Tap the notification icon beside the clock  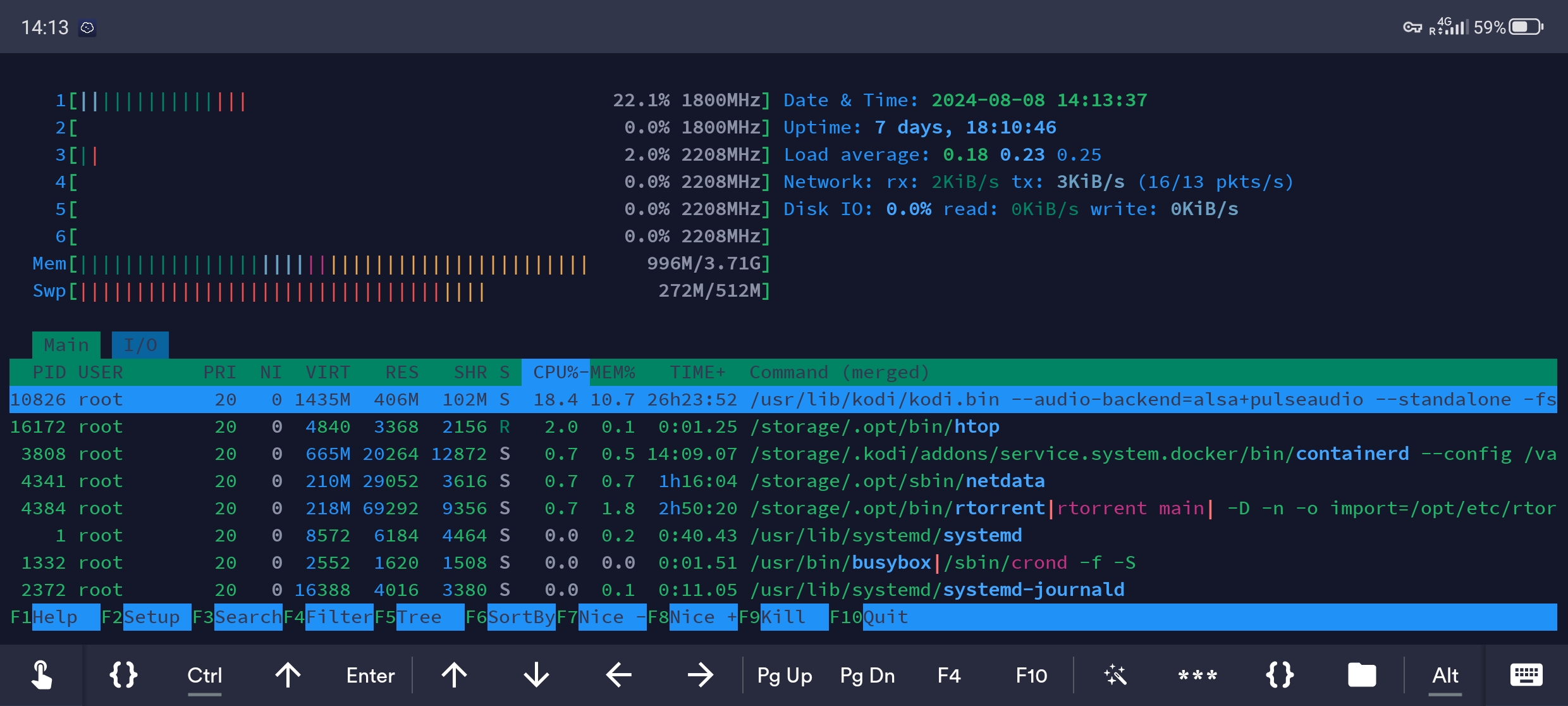pos(87,27)
